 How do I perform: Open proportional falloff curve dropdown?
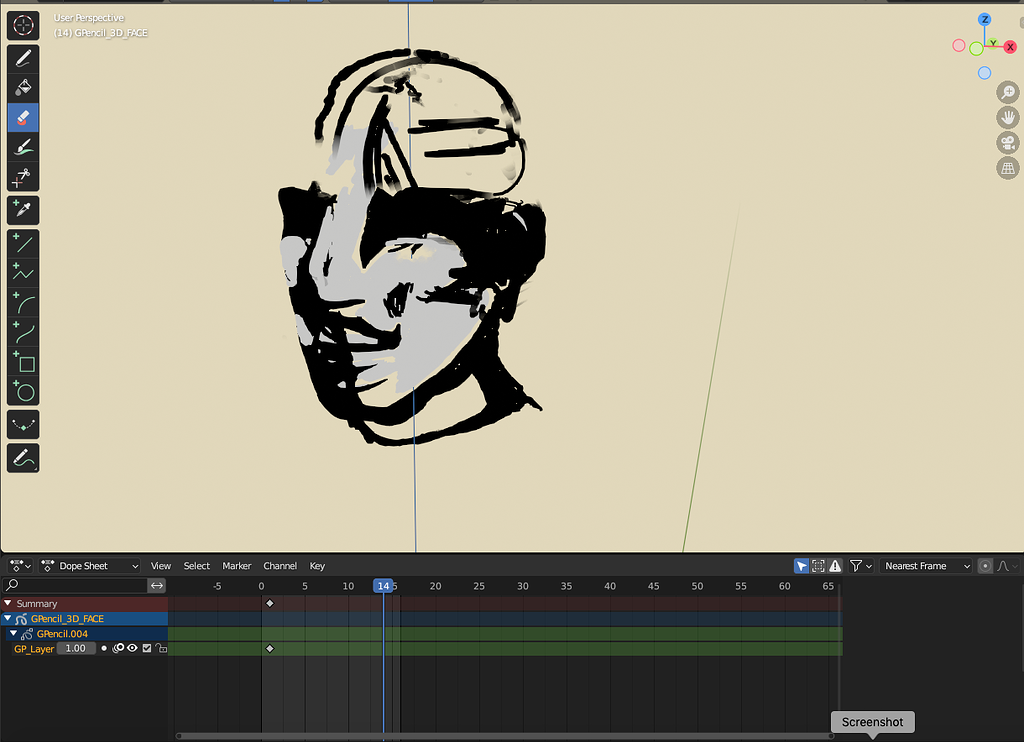click(1006, 566)
